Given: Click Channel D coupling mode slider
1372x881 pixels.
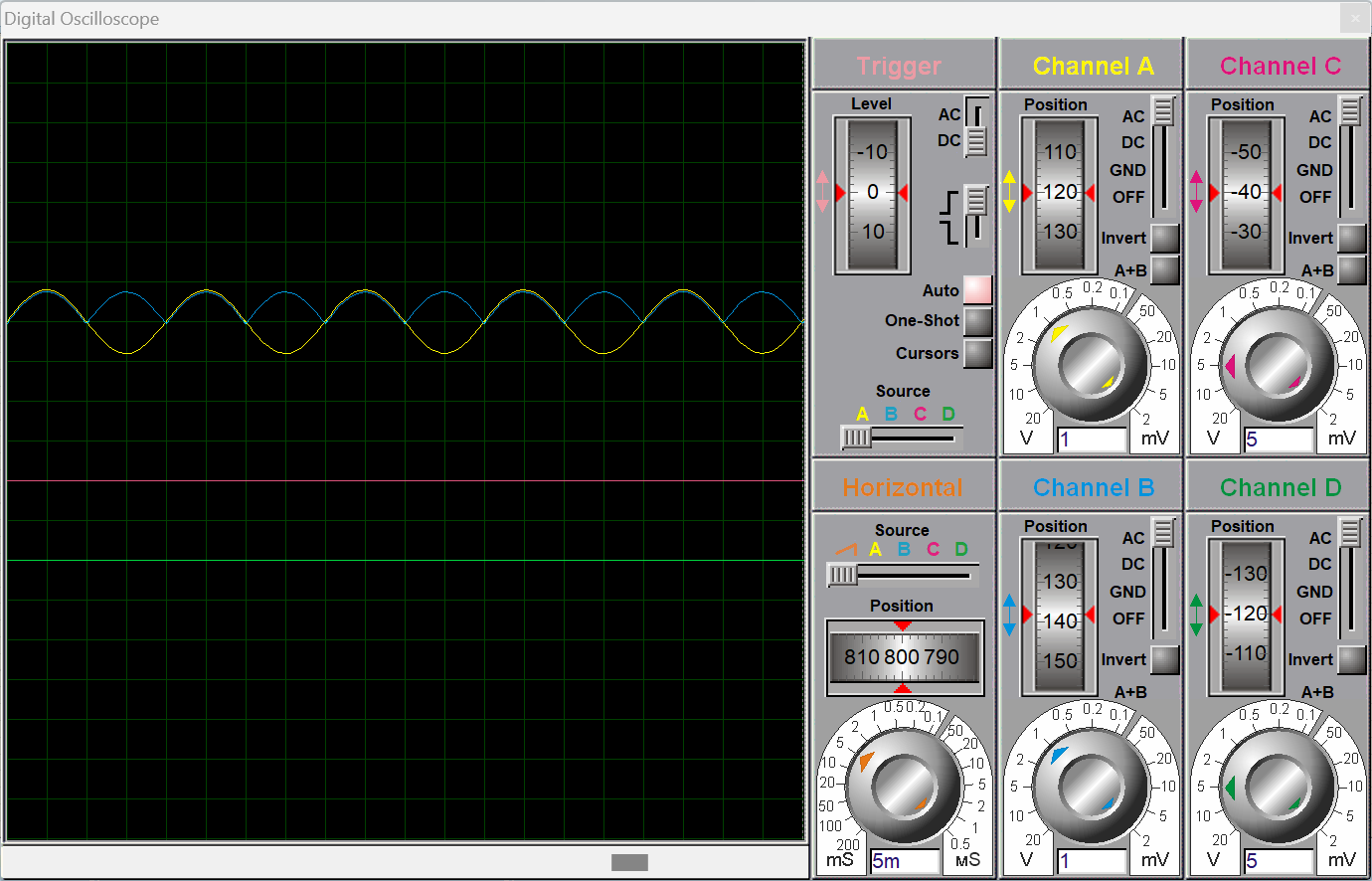Looking at the screenshot, I should coord(1350,578).
